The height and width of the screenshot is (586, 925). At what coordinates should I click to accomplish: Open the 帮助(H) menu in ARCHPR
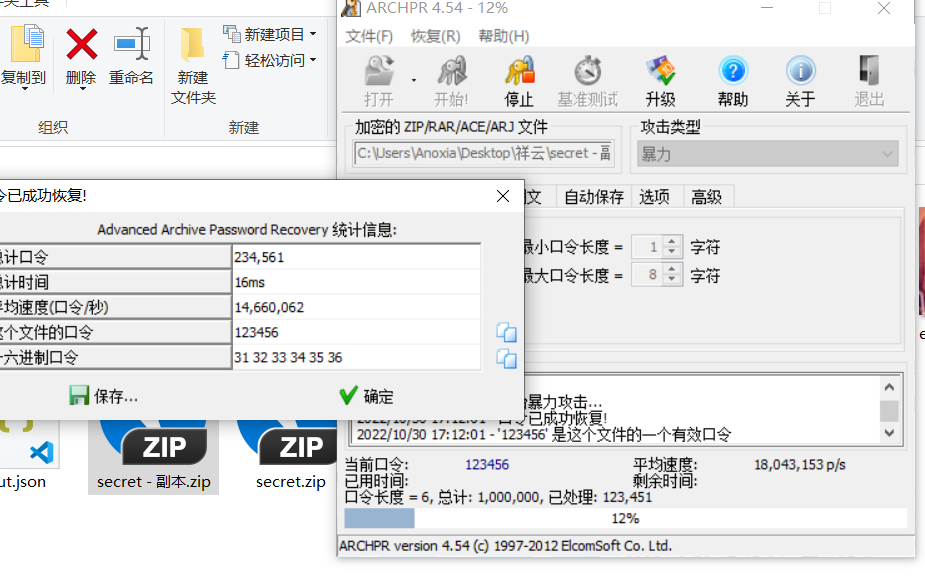(x=503, y=37)
